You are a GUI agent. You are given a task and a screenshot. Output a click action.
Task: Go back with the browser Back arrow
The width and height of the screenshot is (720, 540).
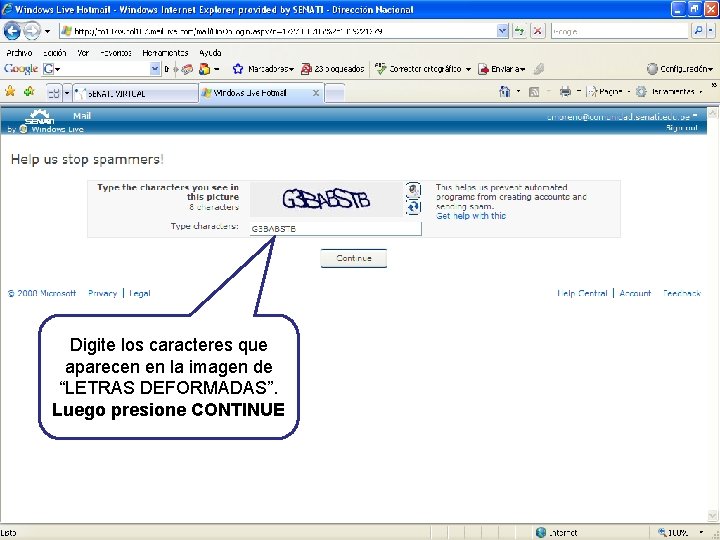(12, 31)
